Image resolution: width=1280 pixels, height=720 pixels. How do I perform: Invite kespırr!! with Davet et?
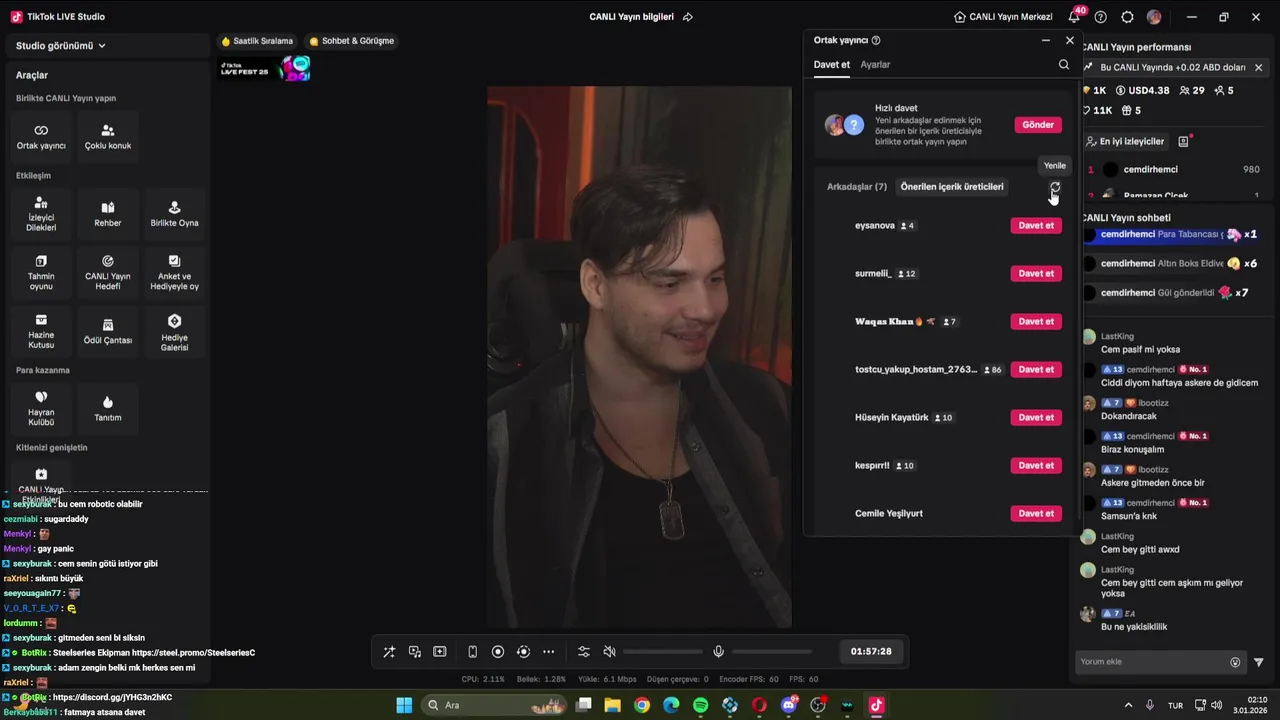point(1036,466)
